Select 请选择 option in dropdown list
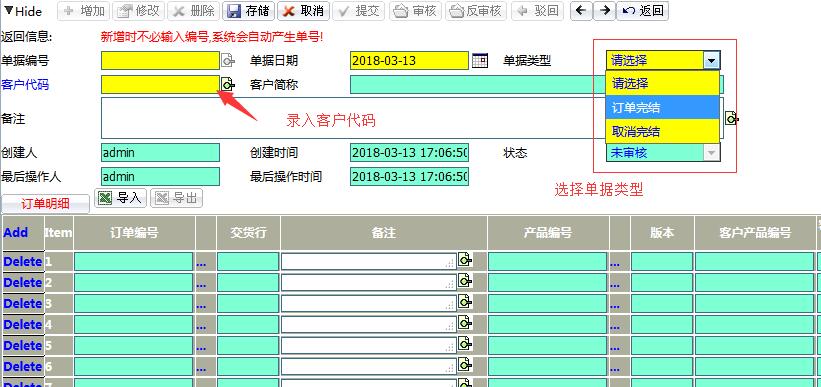The width and height of the screenshot is (821, 387). [x=662, y=83]
